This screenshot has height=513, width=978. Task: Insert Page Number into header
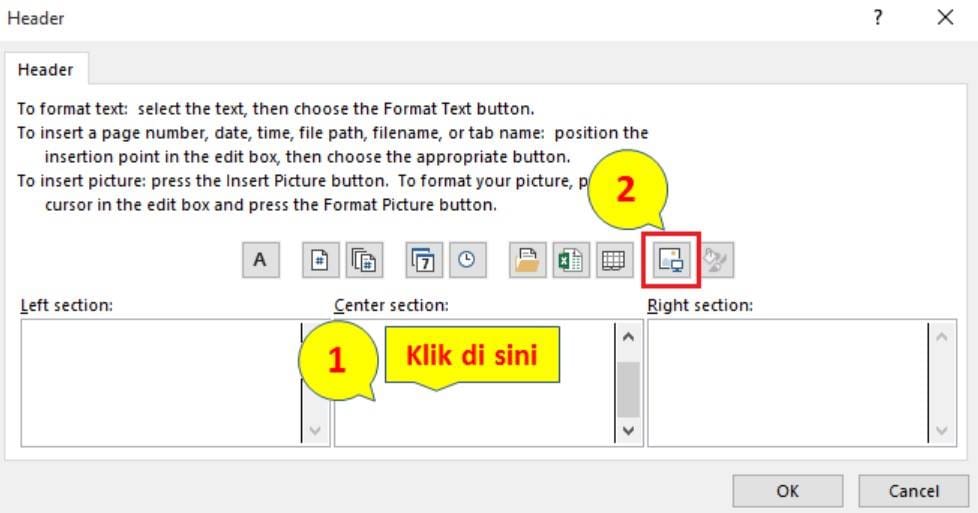point(320,260)
